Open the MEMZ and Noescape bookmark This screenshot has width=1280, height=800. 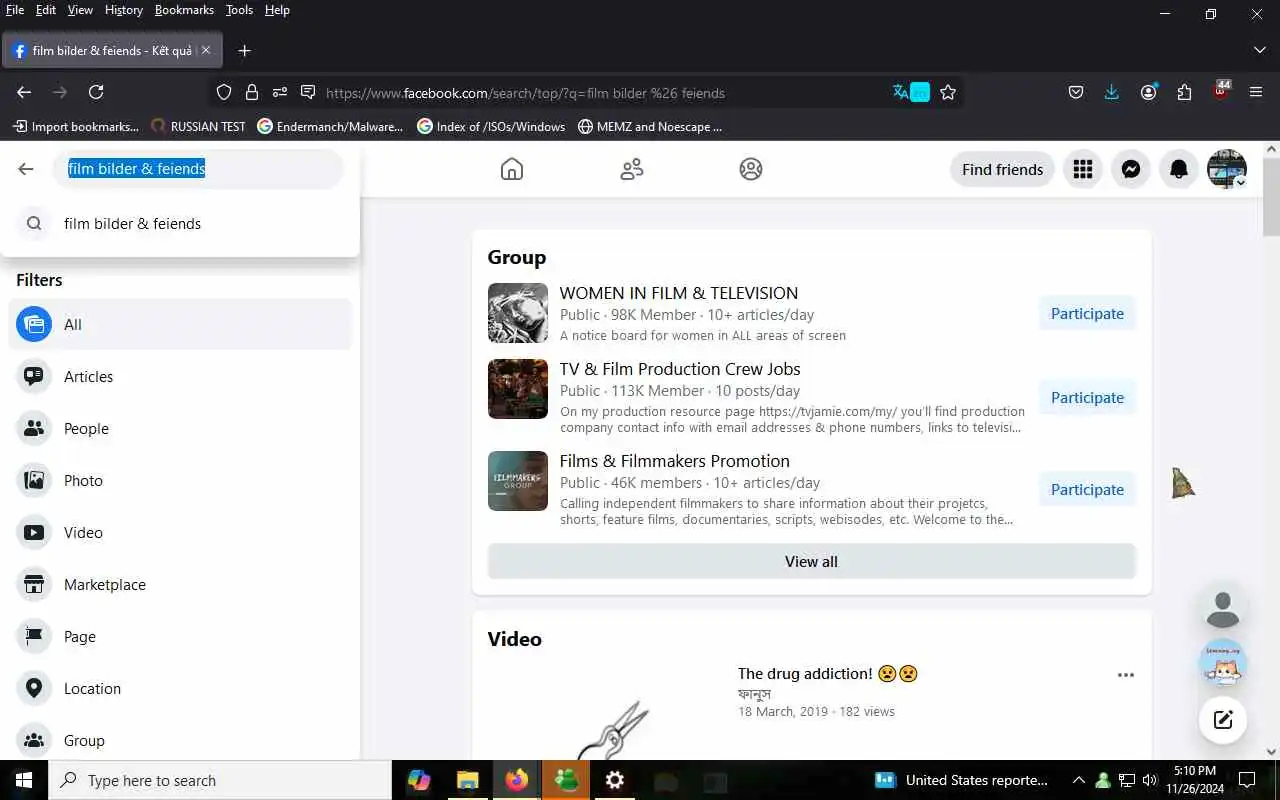(649, 126)
